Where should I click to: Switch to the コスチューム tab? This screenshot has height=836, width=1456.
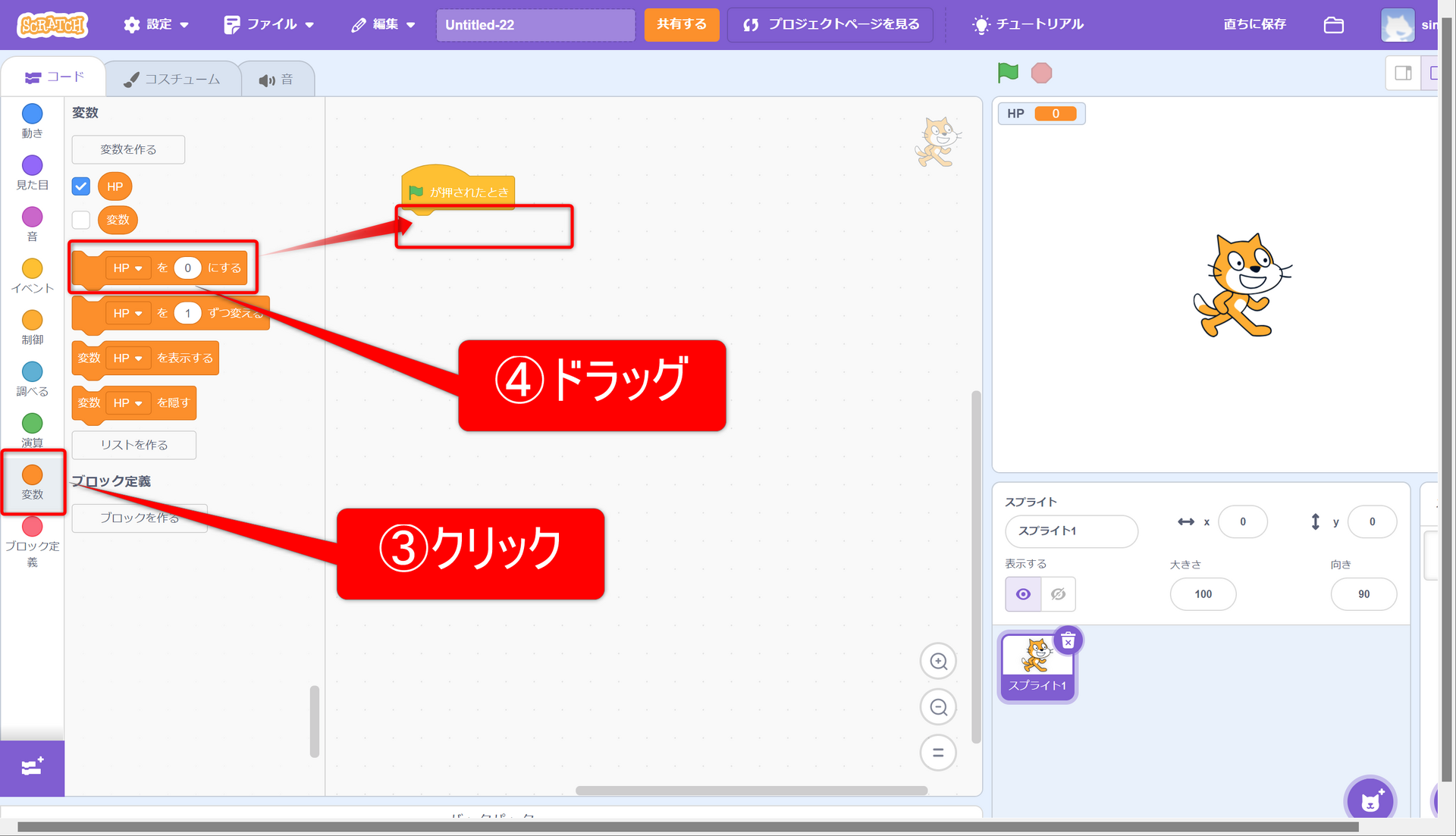click(172, 79)
